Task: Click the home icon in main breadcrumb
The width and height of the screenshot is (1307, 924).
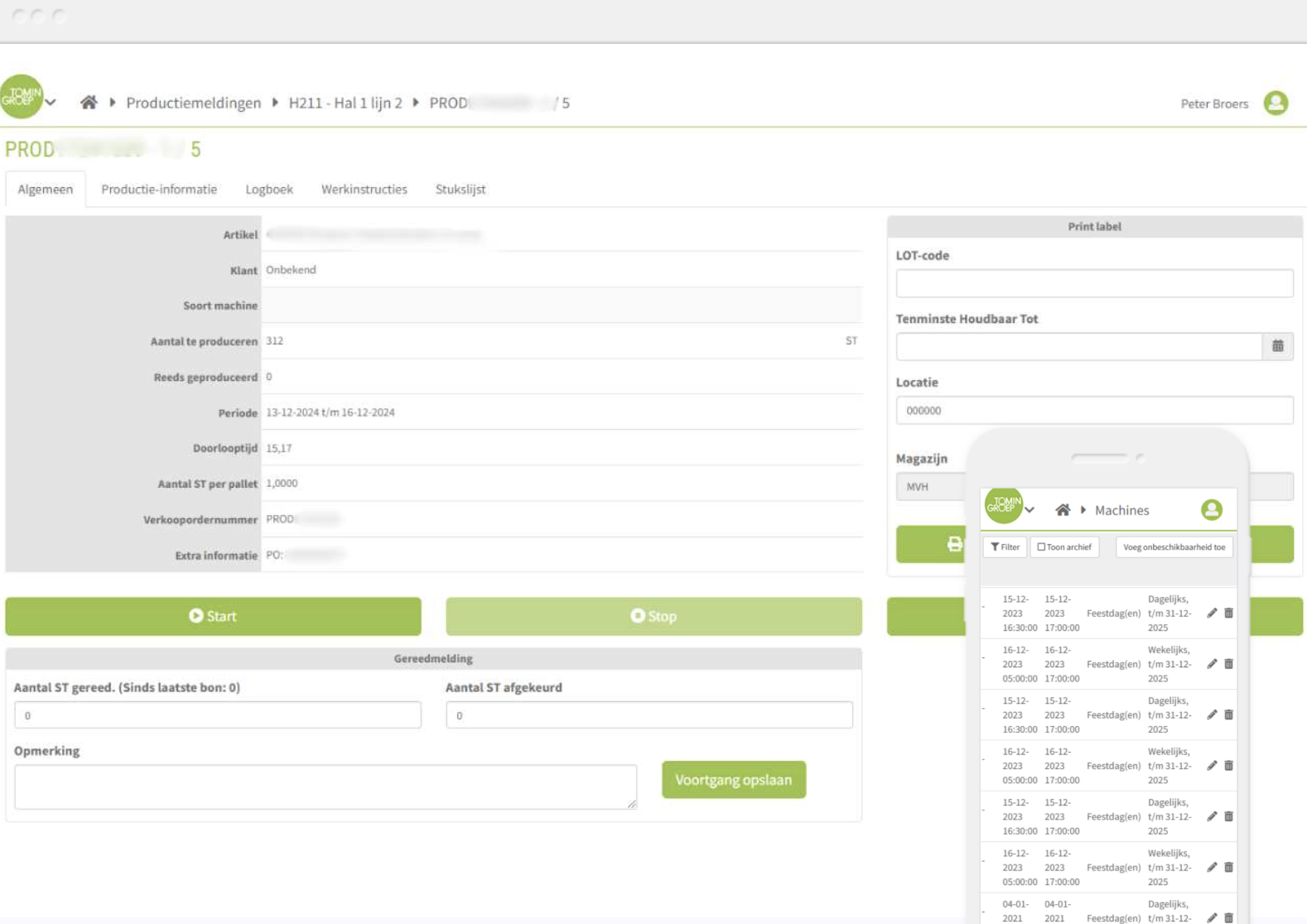Action: pyautogui.click(x=89, y=103)
